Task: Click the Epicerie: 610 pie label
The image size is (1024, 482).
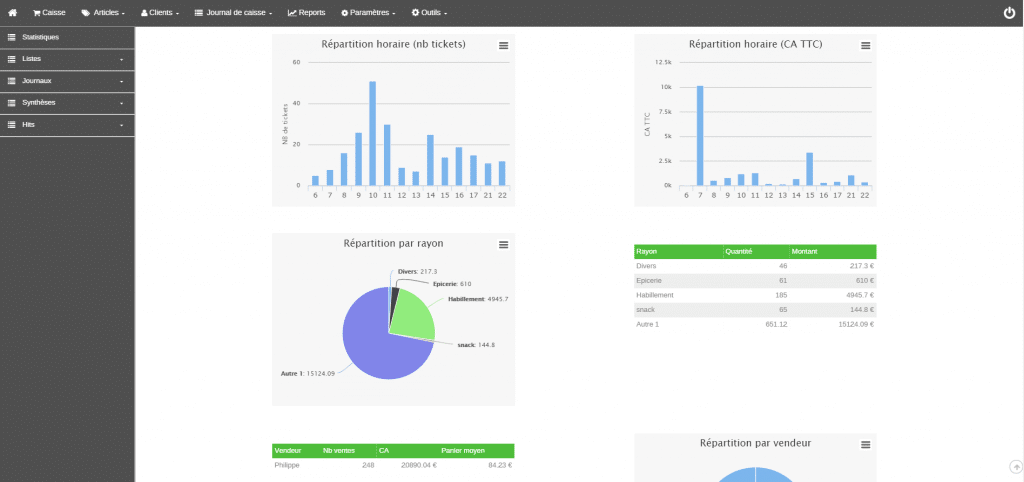Action: (452, 283)
